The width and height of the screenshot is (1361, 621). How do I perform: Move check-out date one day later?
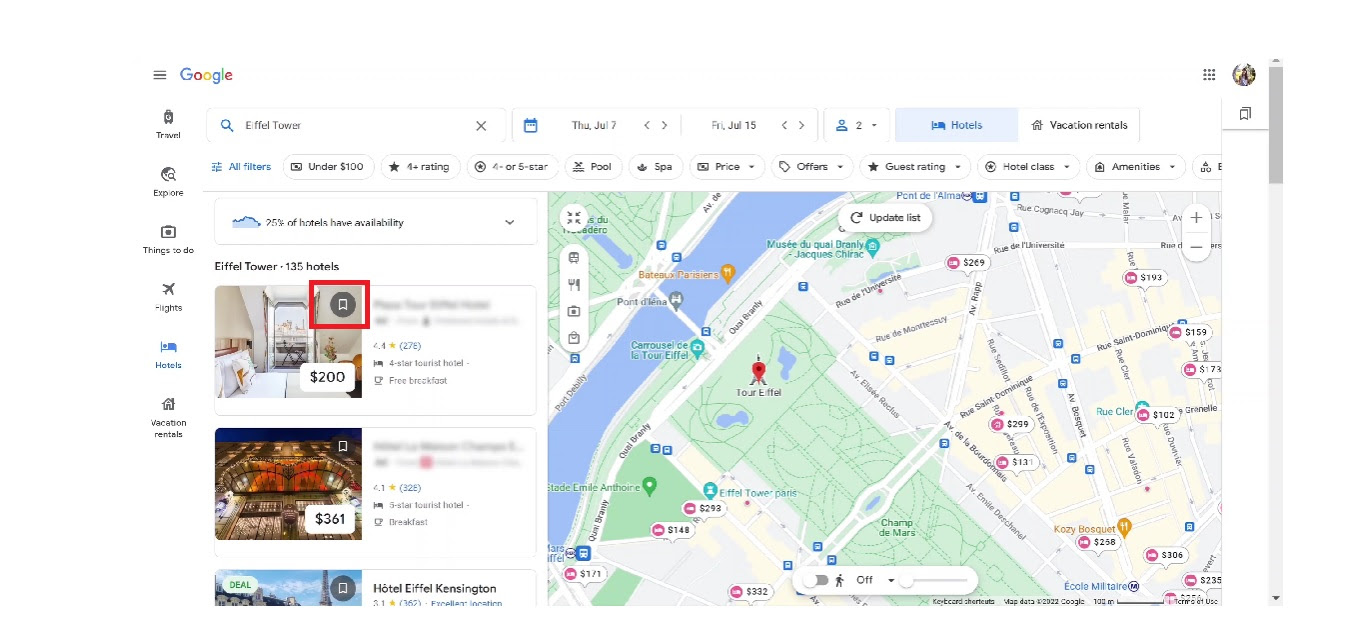pos(803,126)
